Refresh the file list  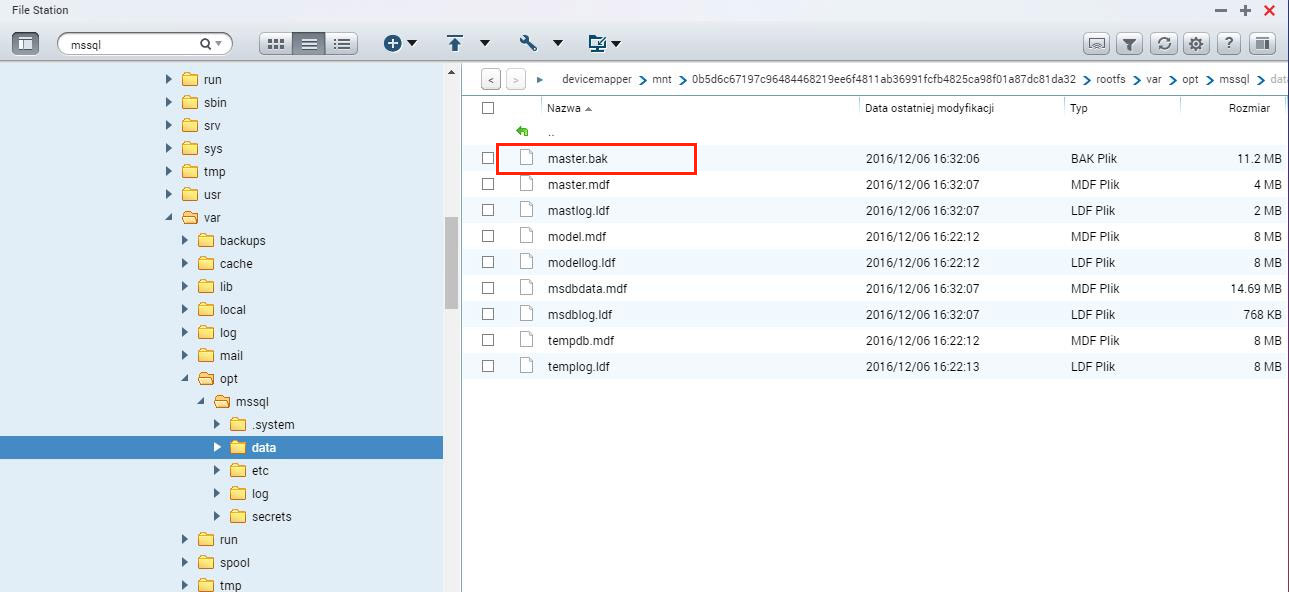pos(1163,44)
